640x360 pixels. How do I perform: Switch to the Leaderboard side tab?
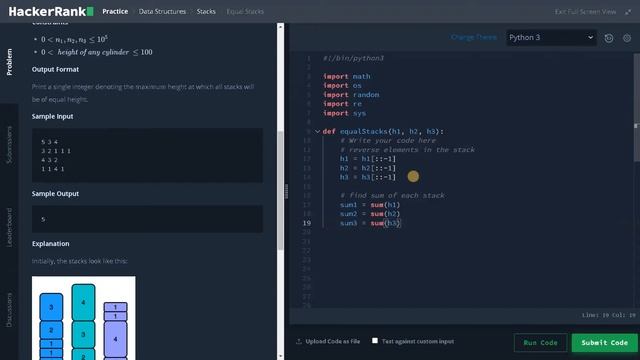[9, 227]
